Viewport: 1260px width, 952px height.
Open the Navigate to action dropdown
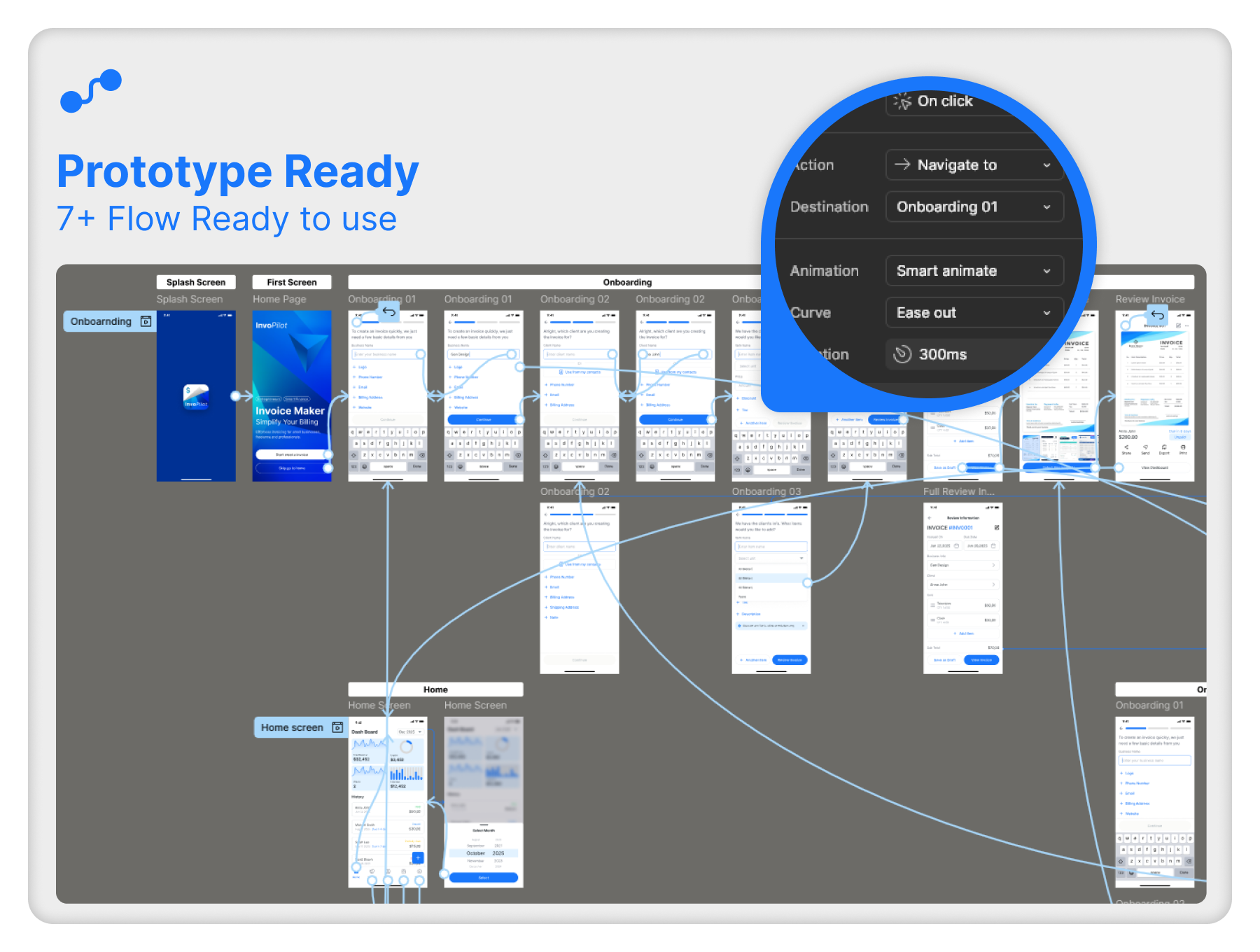click(974, 165)
